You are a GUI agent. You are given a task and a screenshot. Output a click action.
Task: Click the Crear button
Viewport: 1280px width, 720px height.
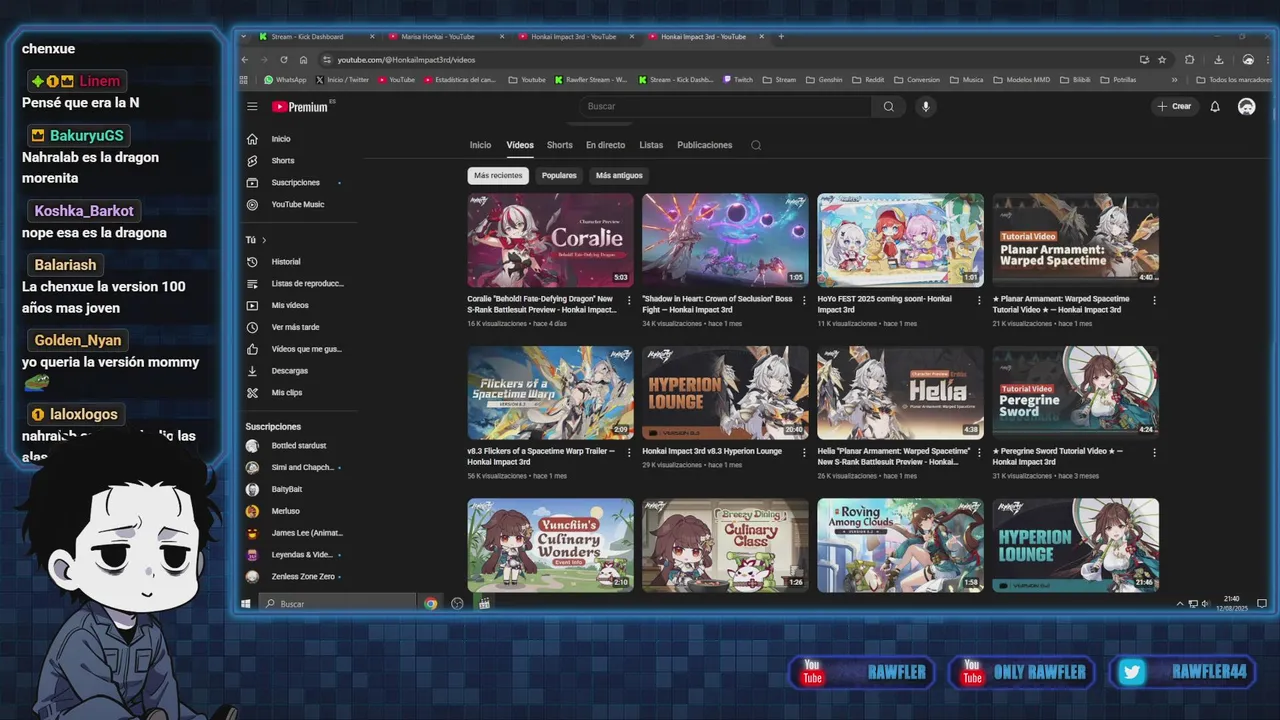tap(1174, 106)
